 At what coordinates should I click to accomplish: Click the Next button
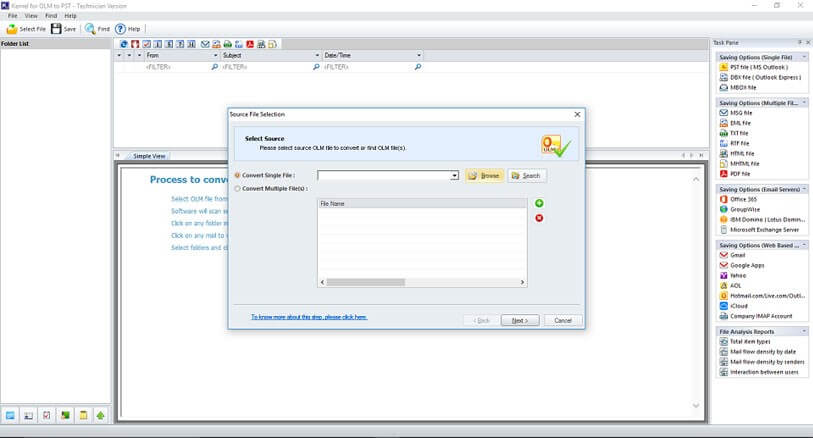(520, 320)
